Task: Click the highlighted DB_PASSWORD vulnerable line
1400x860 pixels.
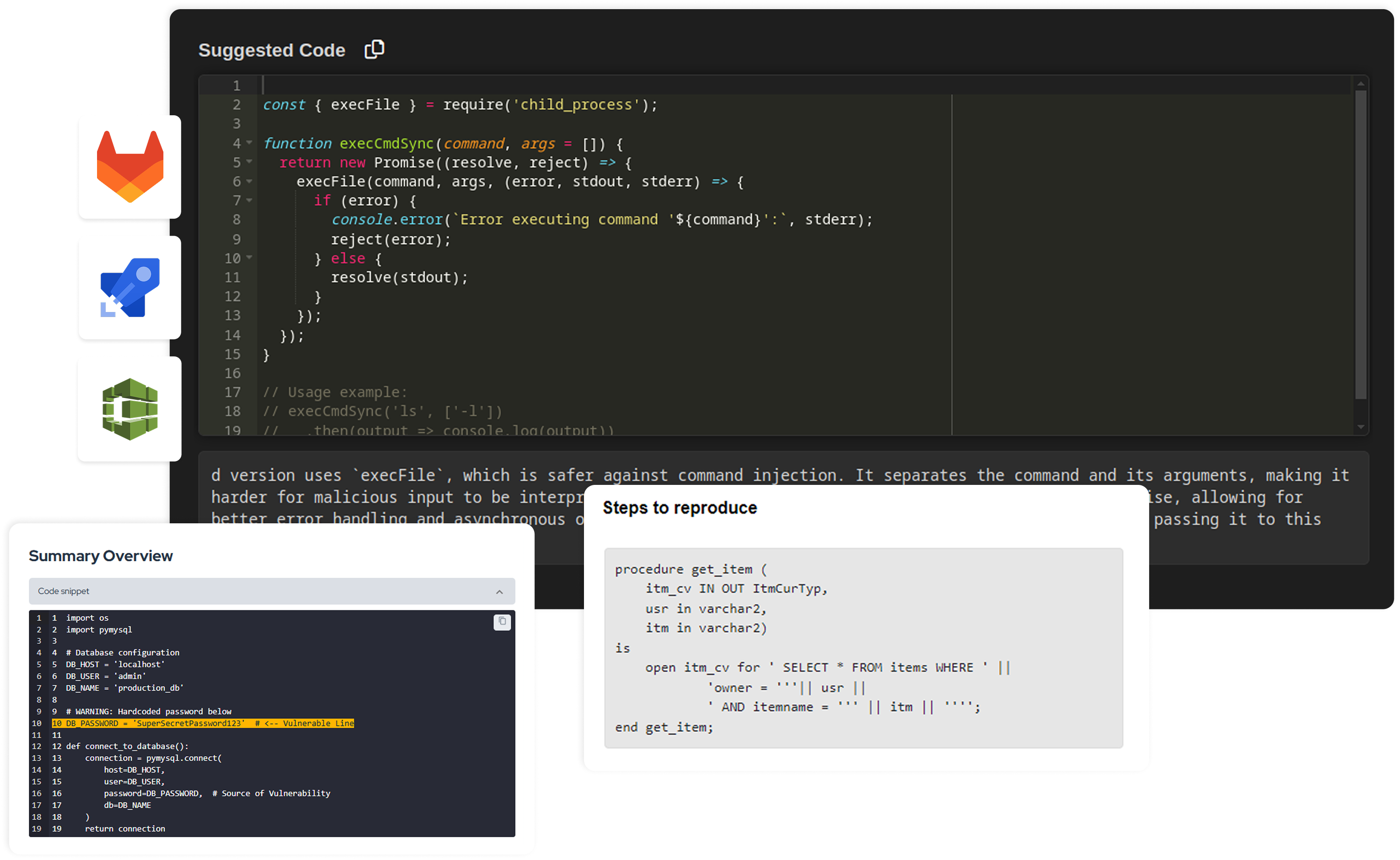Action: tap(203, 723)
